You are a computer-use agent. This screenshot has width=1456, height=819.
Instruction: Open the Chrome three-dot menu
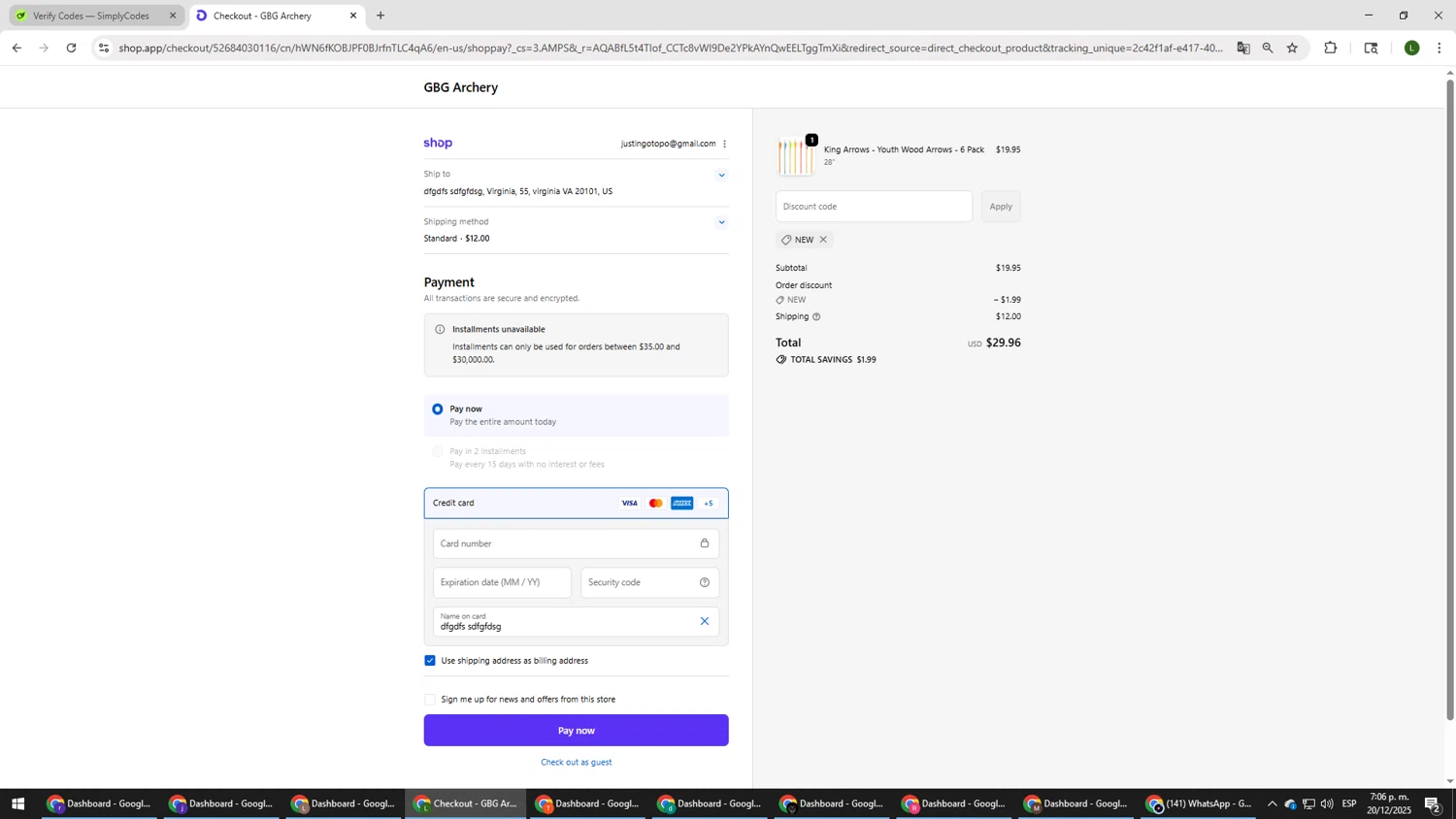[1439, 48]
